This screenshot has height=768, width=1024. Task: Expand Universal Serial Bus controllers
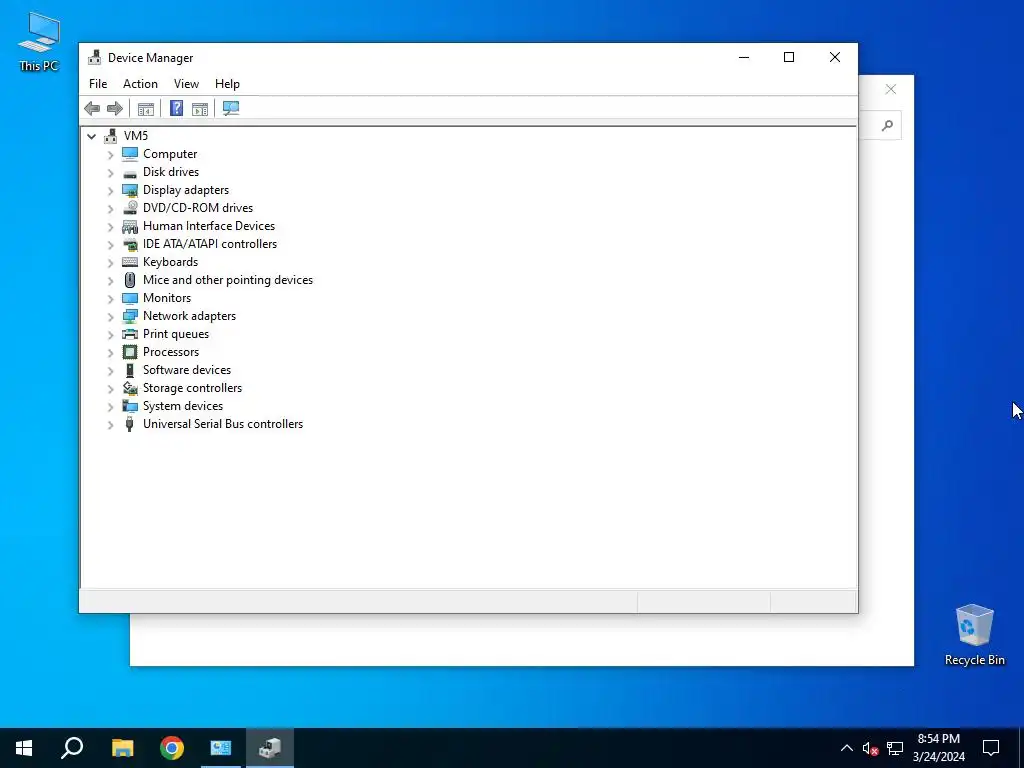(x=110, y=424)
